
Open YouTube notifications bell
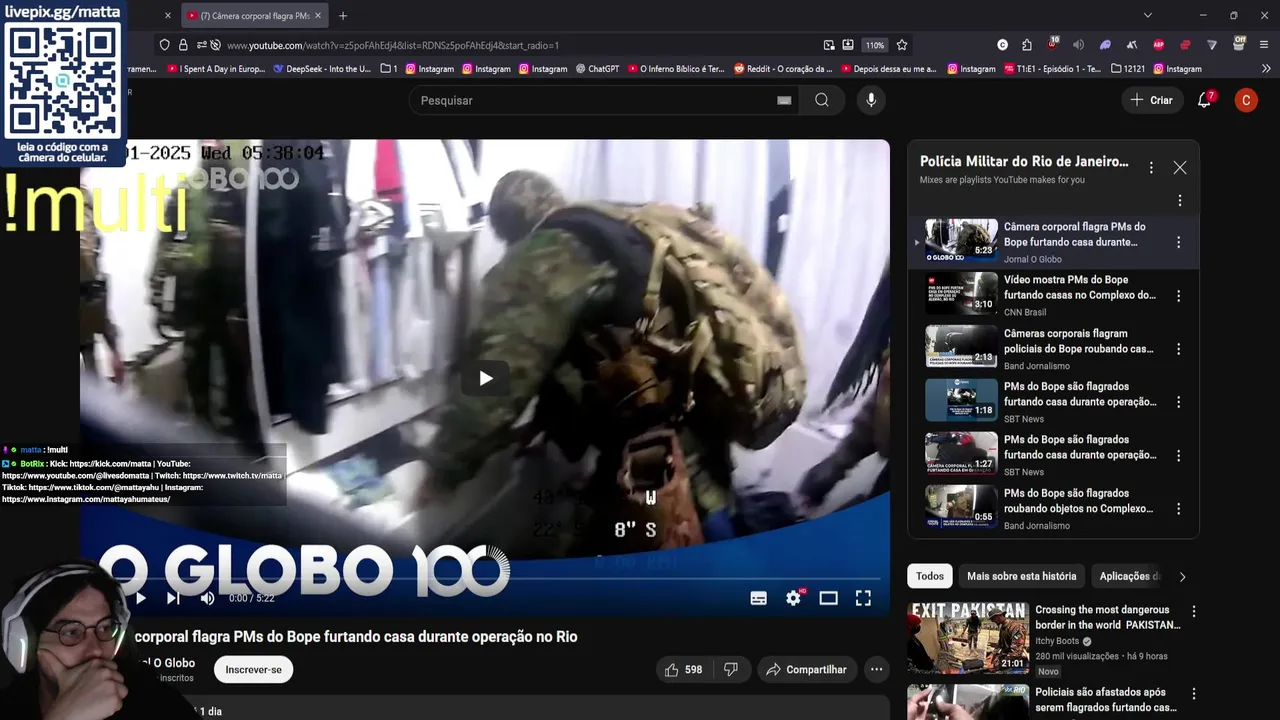(x=1205, y=100)
